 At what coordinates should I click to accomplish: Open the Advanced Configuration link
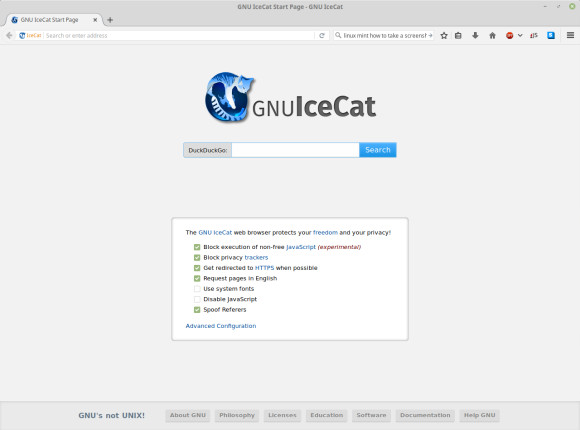click(221, 326)
